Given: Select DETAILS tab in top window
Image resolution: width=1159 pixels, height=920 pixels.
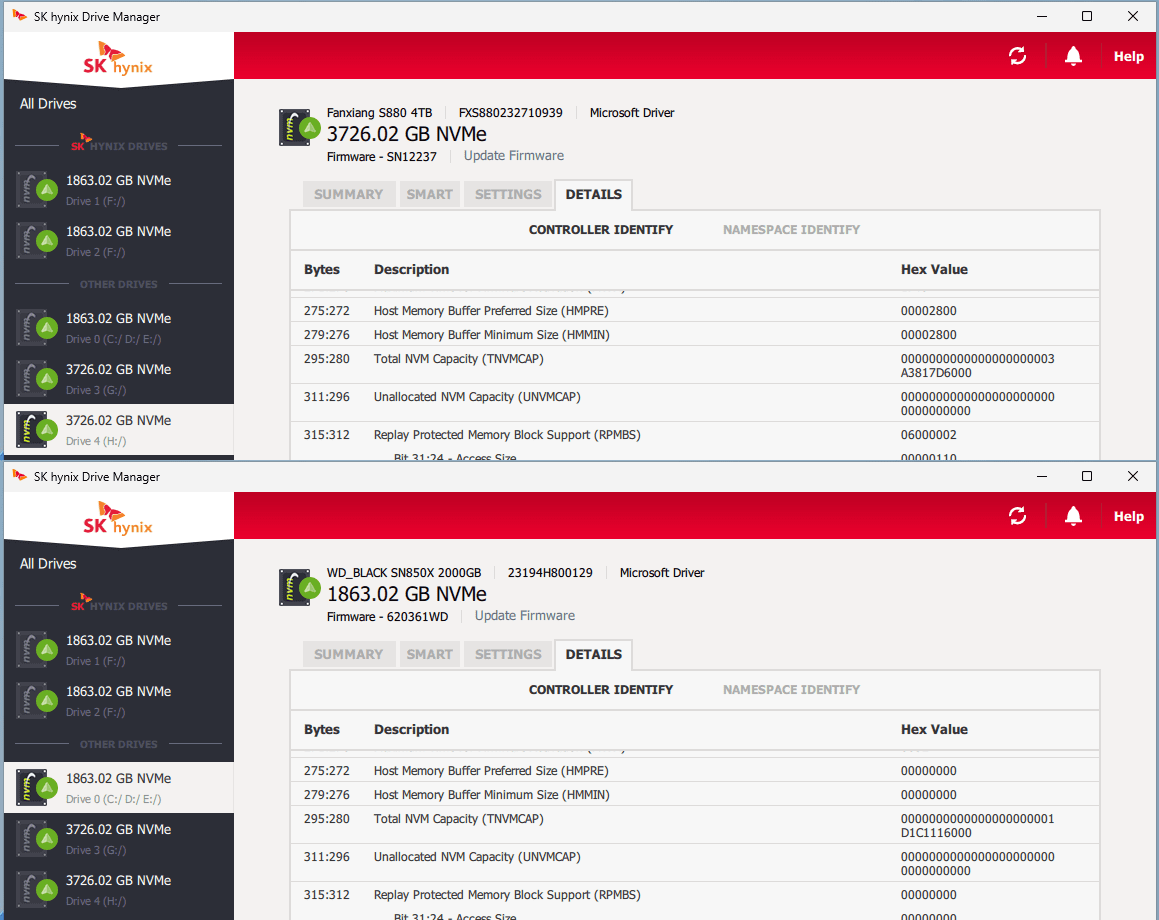Looking at the screenshot, I should (594, 194).
